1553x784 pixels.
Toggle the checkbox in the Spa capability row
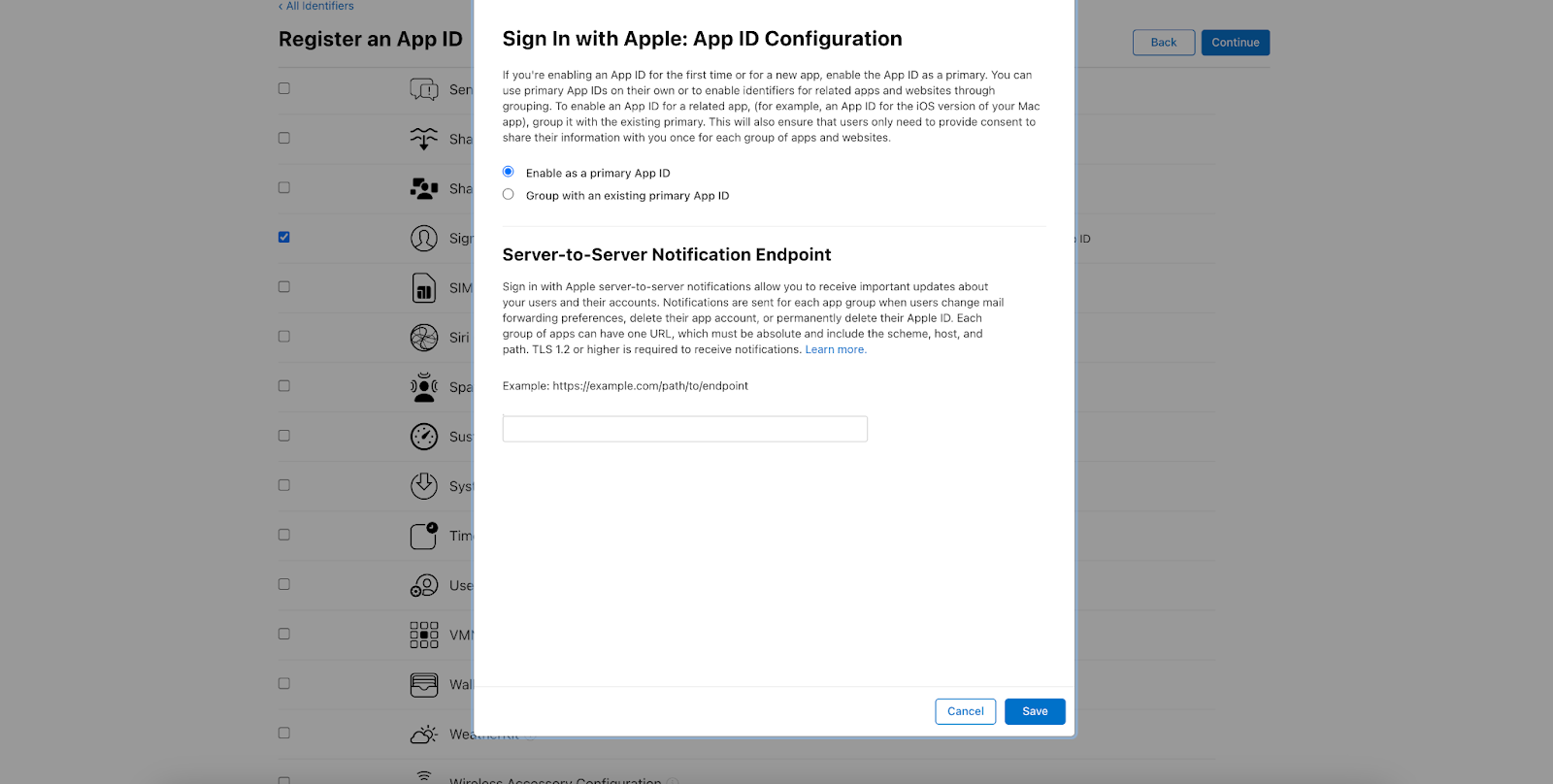pyautogui.click(x=284, y=385)
